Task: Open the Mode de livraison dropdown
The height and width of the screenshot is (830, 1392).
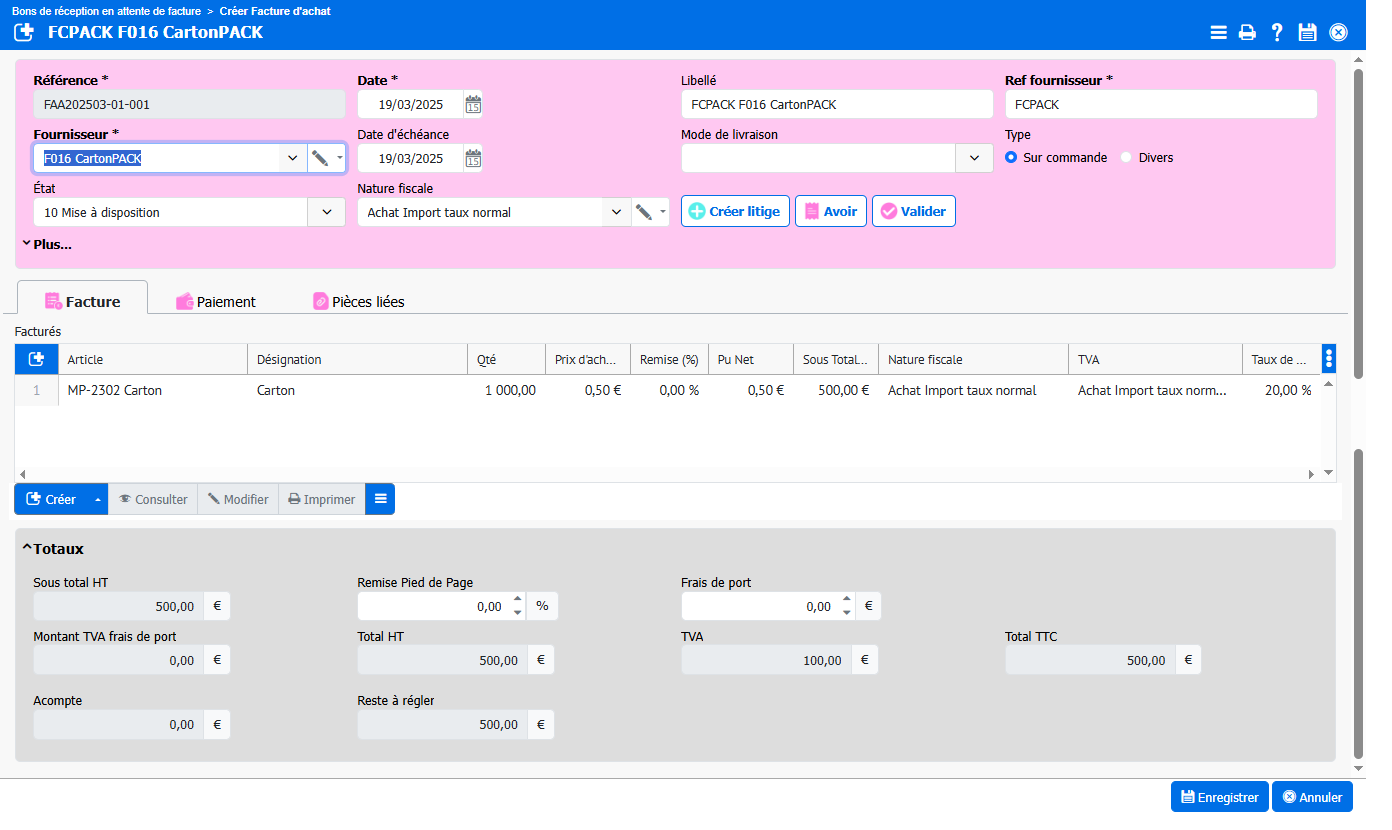Action: click(x=974, y=158)
